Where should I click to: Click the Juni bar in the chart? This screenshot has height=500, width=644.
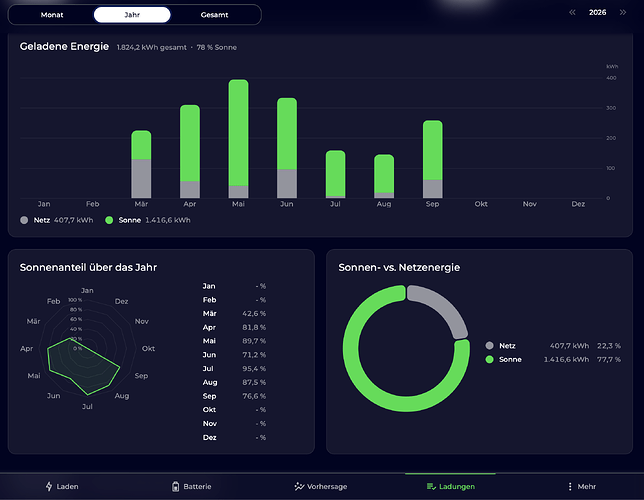287,148
